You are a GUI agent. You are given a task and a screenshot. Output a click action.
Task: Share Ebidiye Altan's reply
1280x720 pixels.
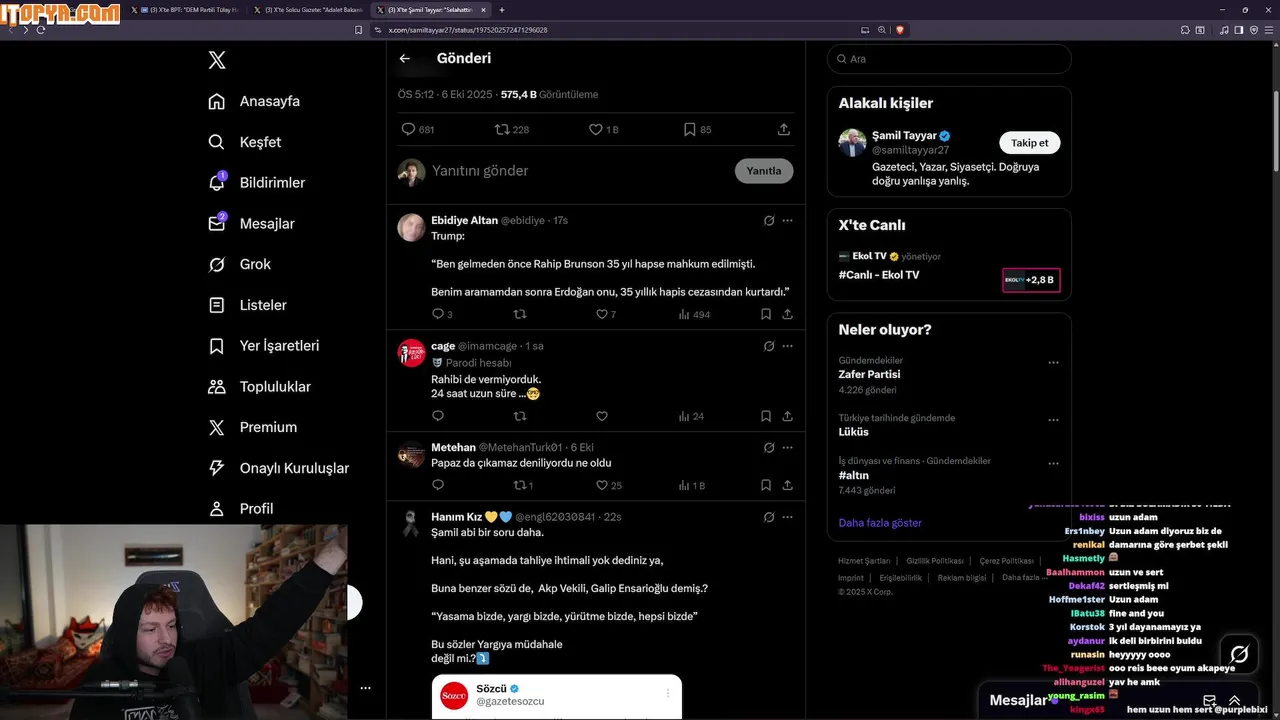(788, 314)
